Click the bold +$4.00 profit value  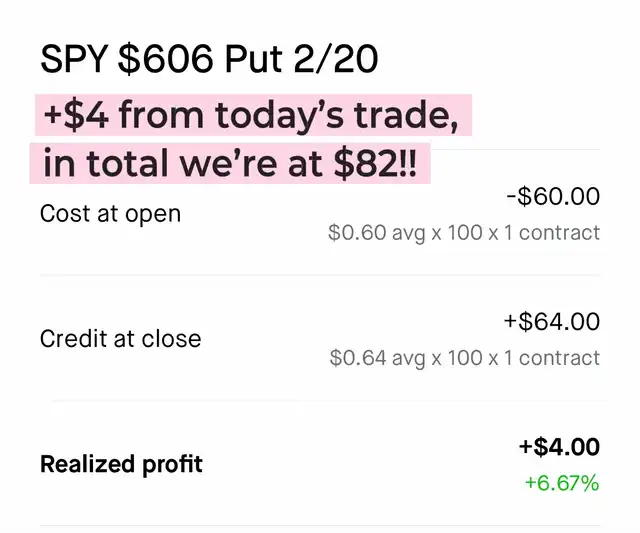tap(559, 447)
